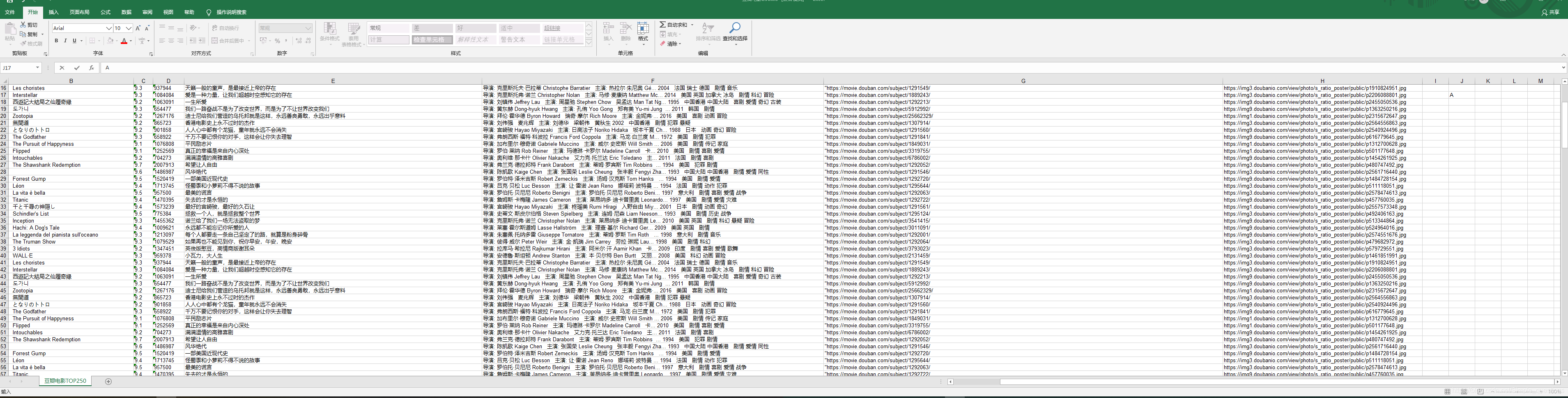The width and height of the screenshot is (1568, 398).
Task: Click the decrease decimal places icon
Action: [308, 41]
